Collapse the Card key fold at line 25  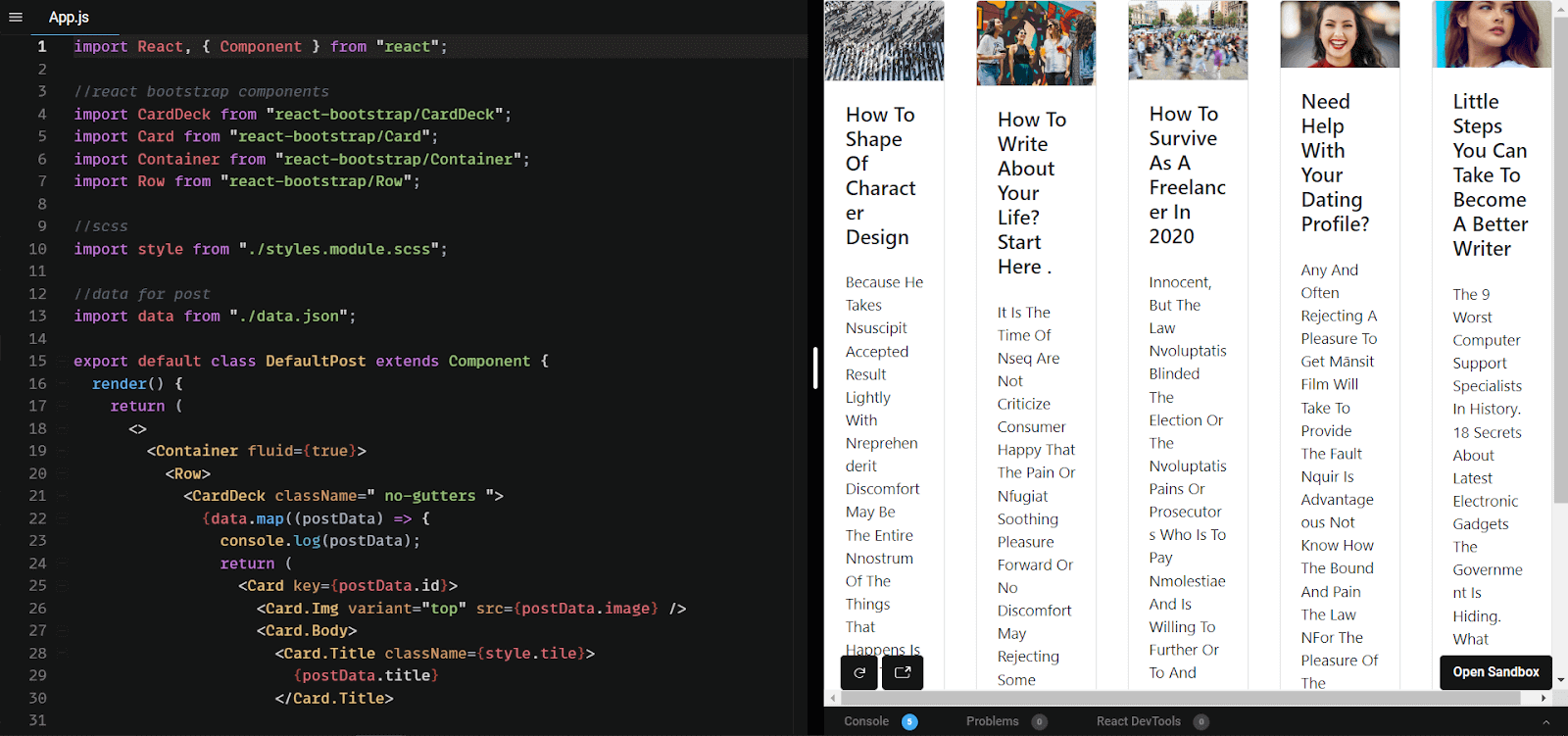tap(61, 586)
